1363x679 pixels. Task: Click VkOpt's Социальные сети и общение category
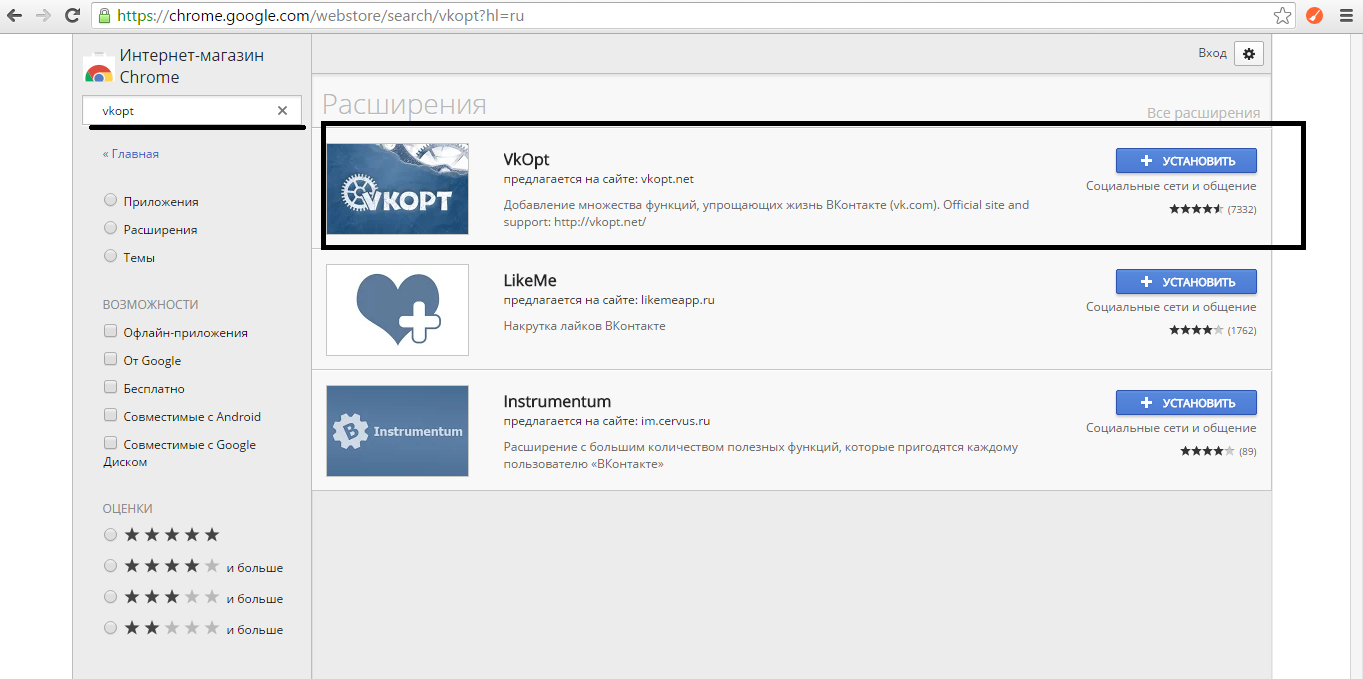point(1171,186)
